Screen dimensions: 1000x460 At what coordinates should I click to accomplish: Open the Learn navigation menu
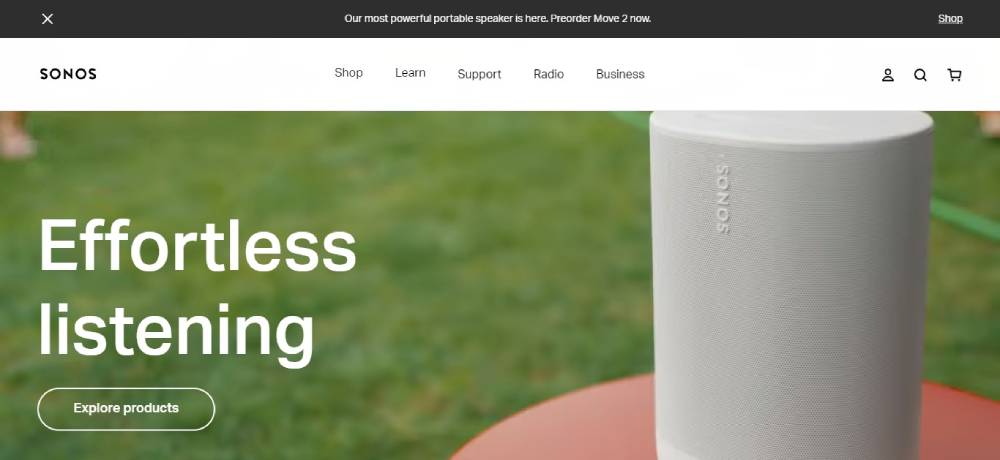click(x=410, y=73)
